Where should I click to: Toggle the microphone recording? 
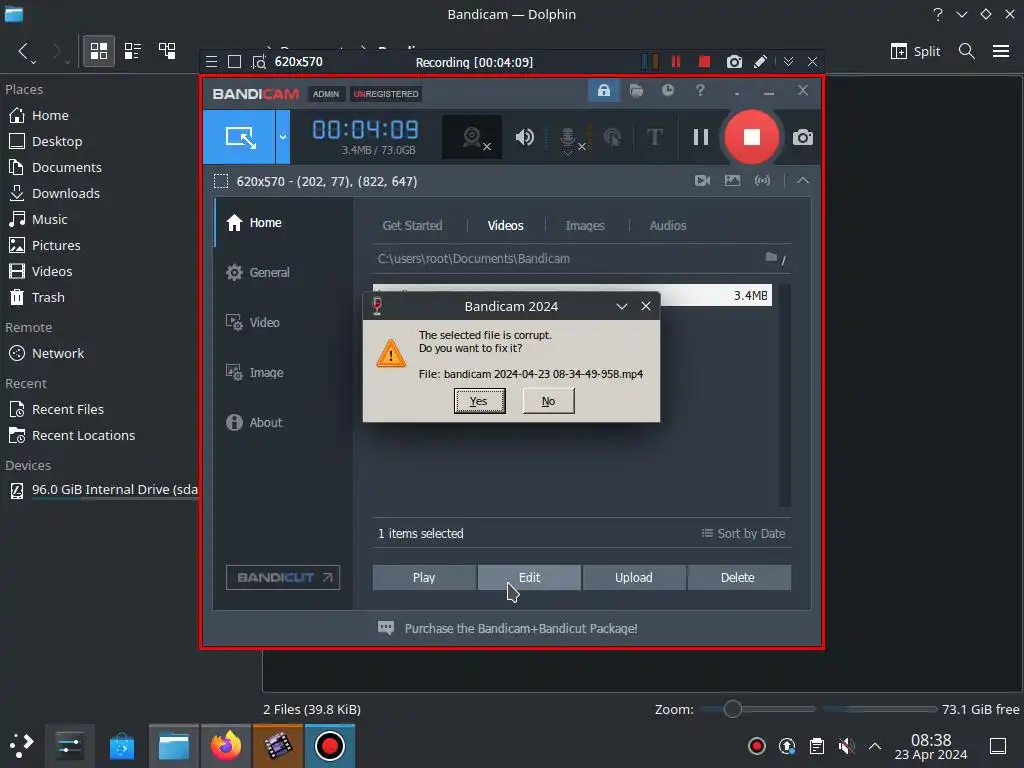(568, 138)
